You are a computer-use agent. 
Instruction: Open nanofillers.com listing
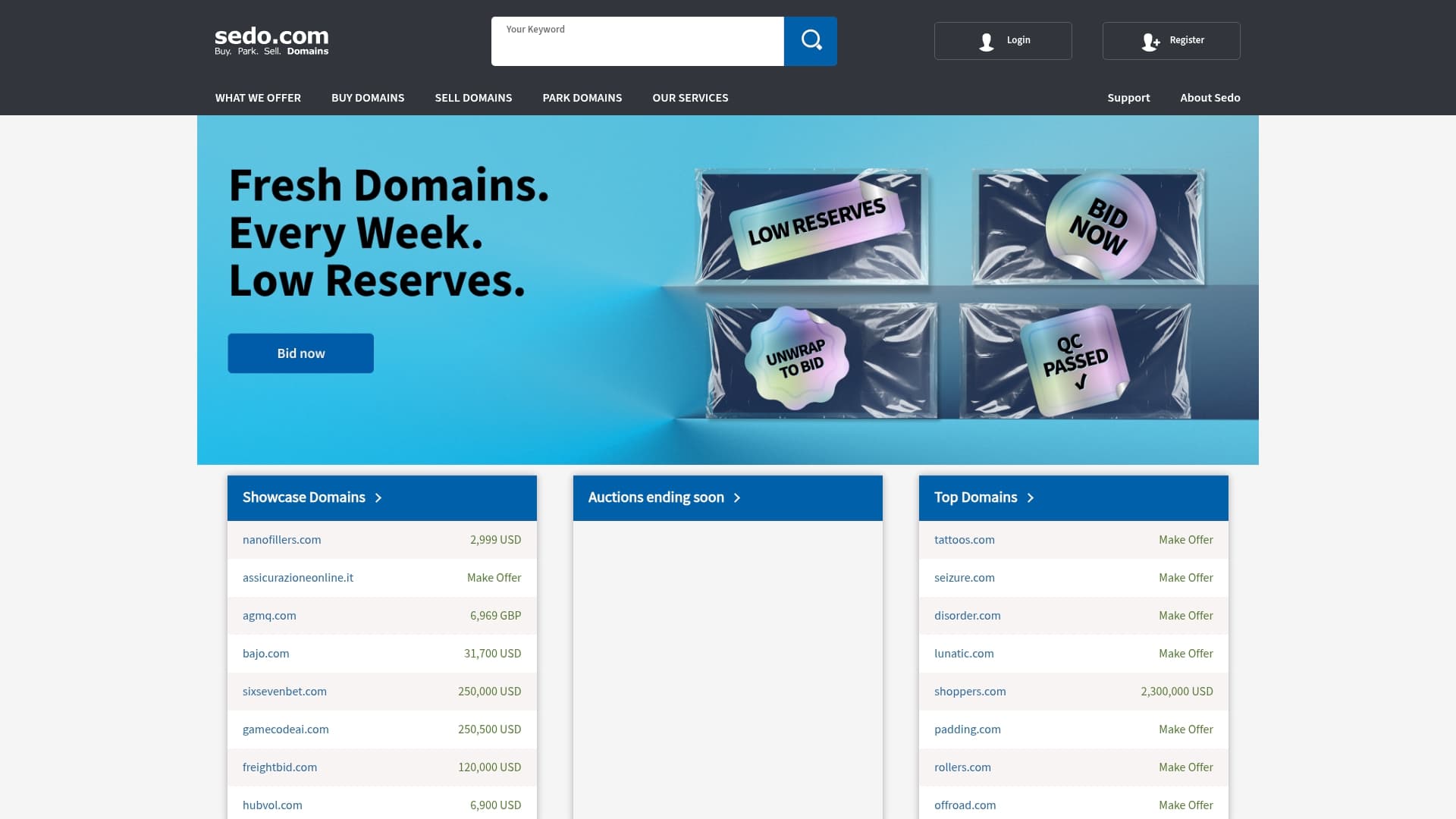pos(282,540)
